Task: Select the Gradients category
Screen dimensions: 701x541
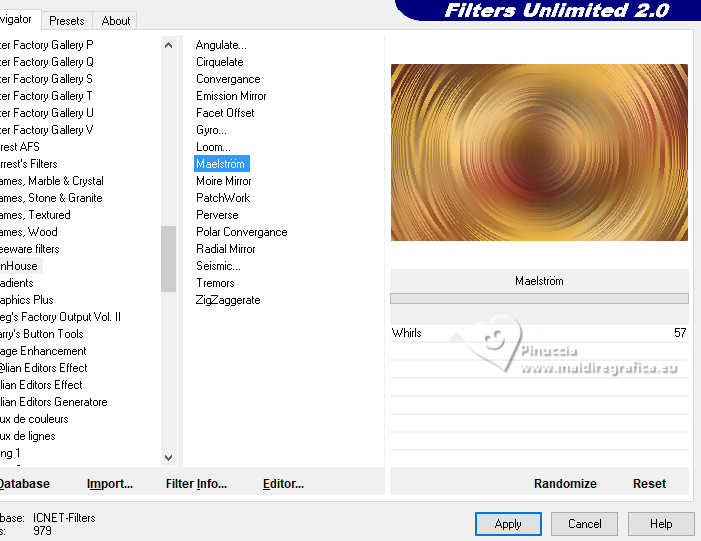Action: [x=17, y=283]
